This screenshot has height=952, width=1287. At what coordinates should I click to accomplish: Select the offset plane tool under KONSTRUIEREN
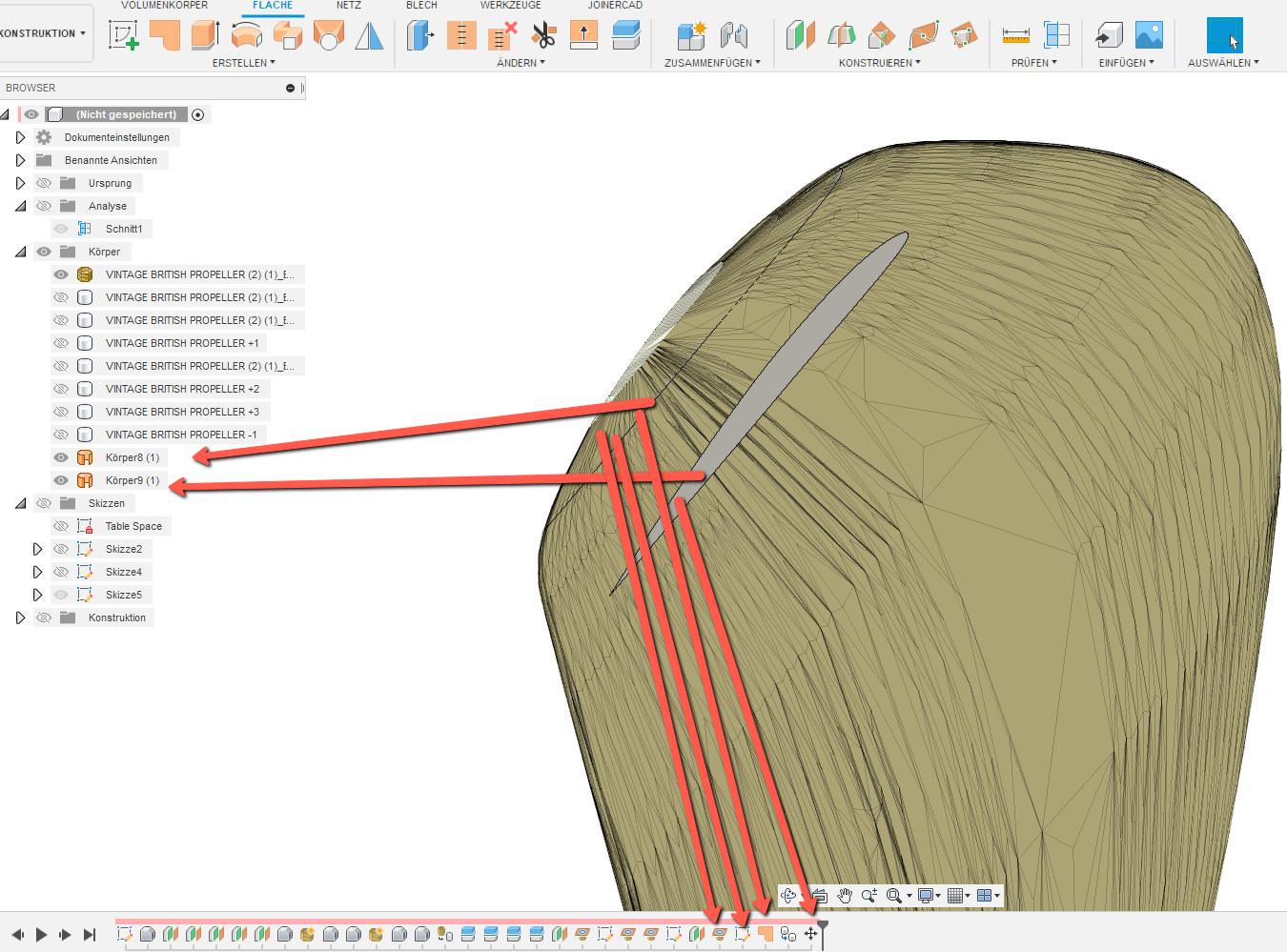pos(799,36)
